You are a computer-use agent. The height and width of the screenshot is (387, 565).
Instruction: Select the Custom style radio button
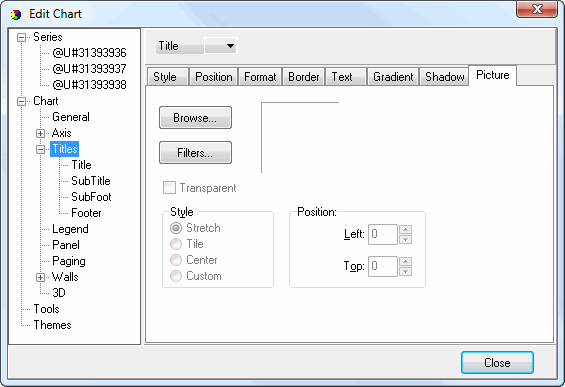point(176,276)
